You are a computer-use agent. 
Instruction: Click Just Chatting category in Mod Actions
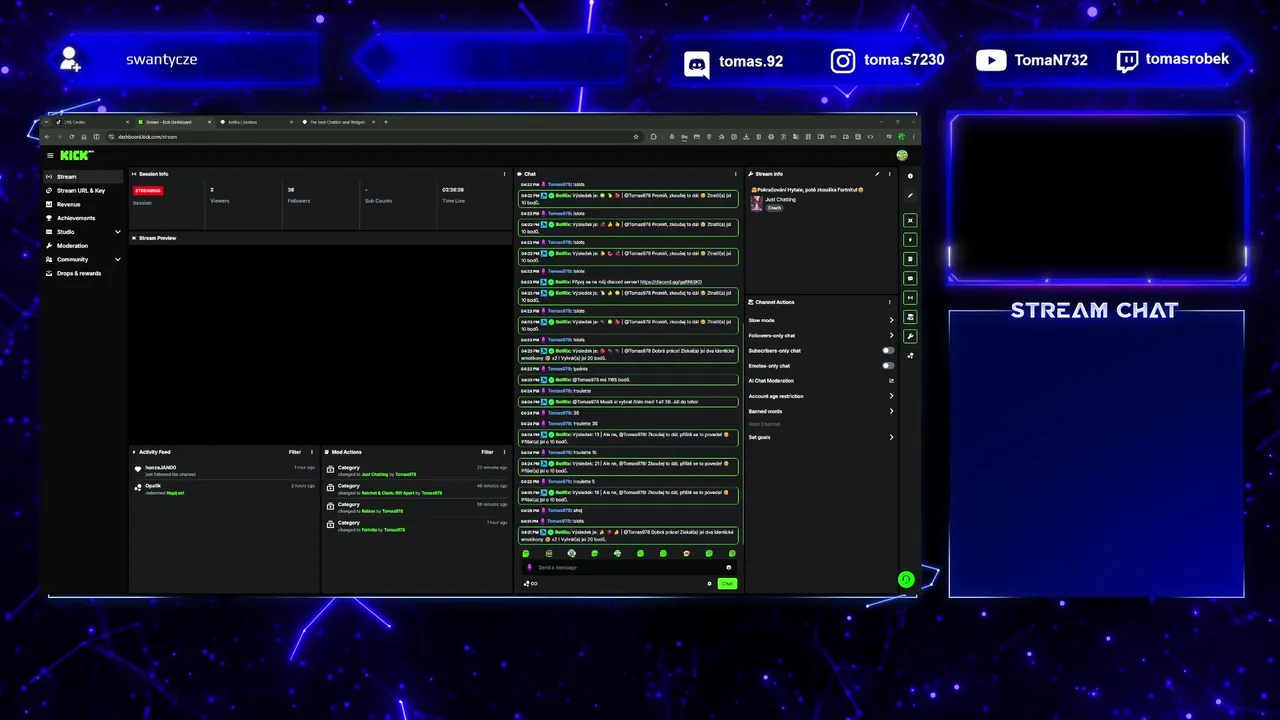pyautogui.click(x=375, y=474)
